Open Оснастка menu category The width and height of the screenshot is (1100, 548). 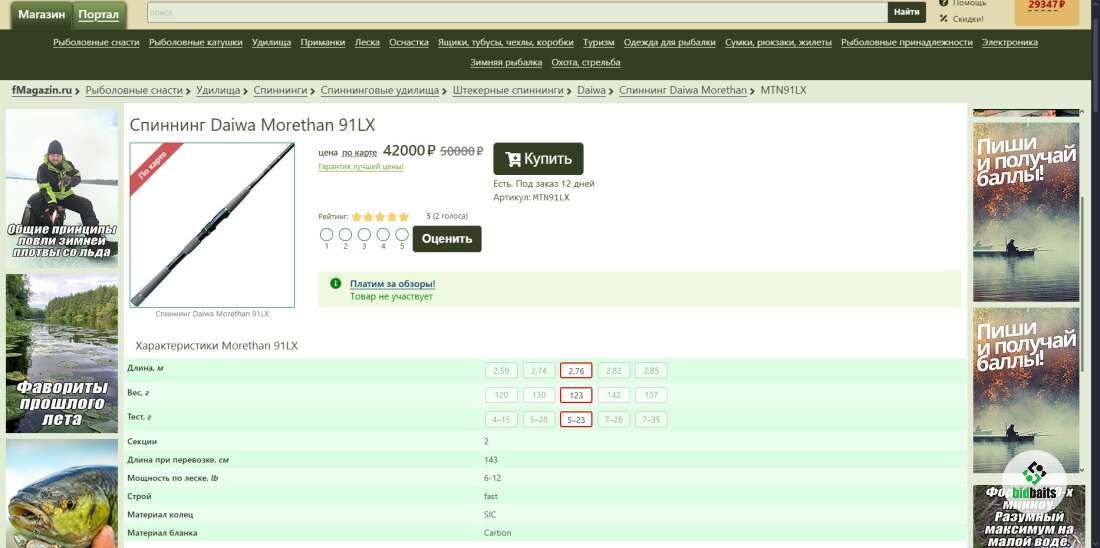click(409, 42)
